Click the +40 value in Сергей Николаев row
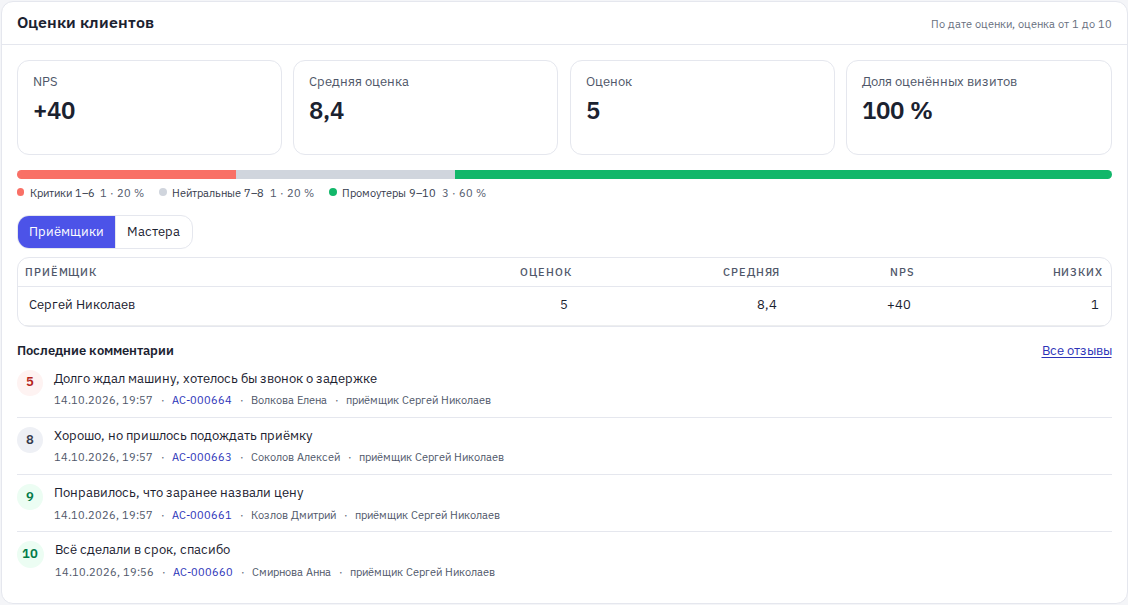 [x=899, y=305]
